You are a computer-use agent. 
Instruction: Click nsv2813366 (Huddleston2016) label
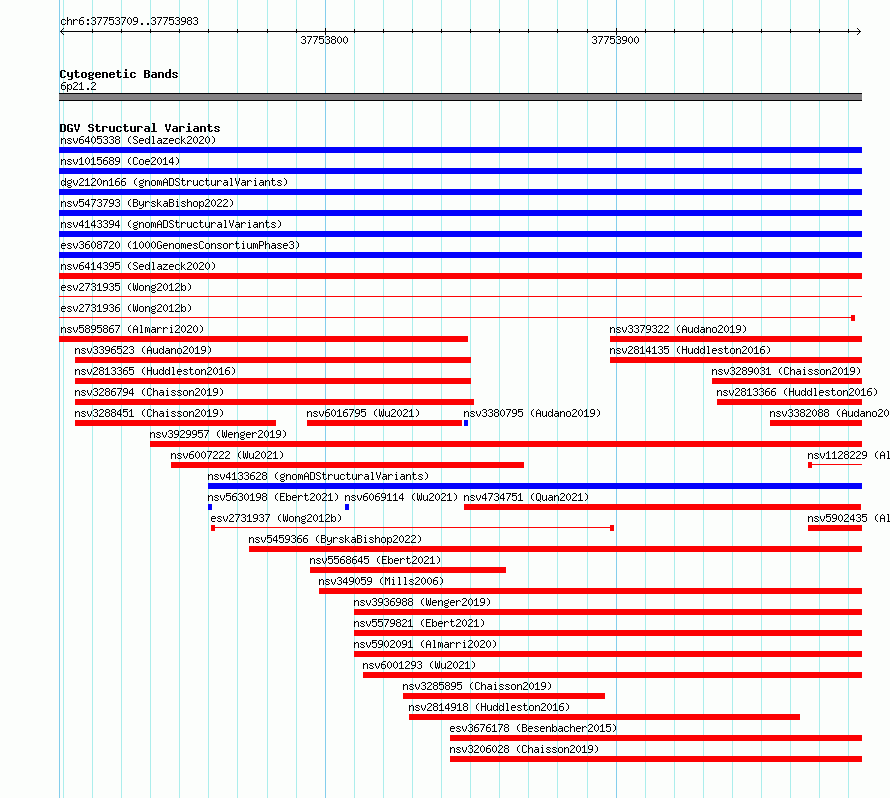pos(797,392)
